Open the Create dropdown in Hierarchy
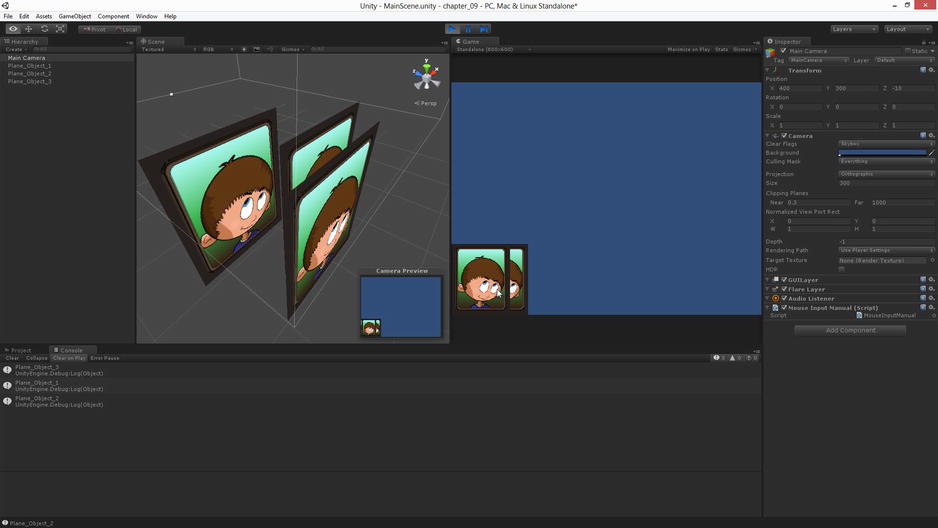Viewport: 938px width, 528px height. coord(14,50)
